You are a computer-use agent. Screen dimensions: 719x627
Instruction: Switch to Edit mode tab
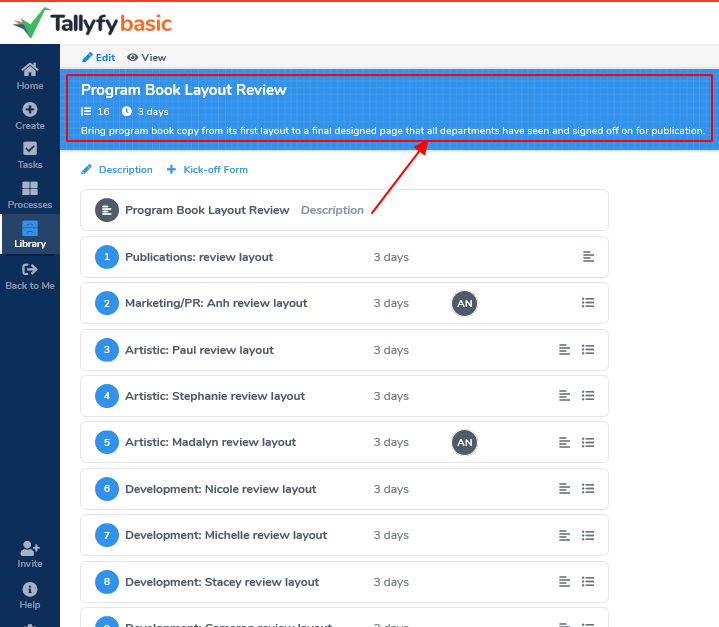point(99,57)
